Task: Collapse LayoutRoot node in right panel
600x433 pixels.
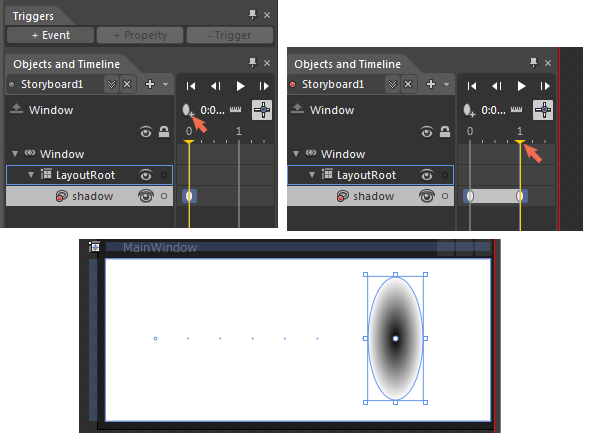Action: click(x=311, y=175)
